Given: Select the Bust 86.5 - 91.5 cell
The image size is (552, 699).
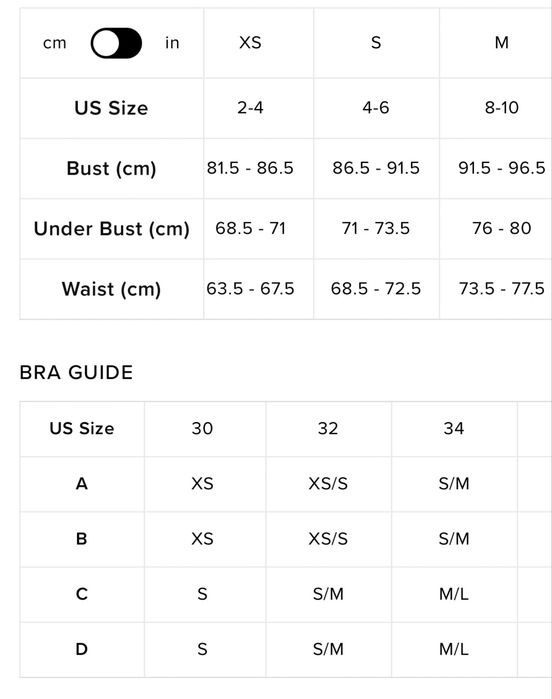Looking at the screenshot, I should (x=376, y=168).
